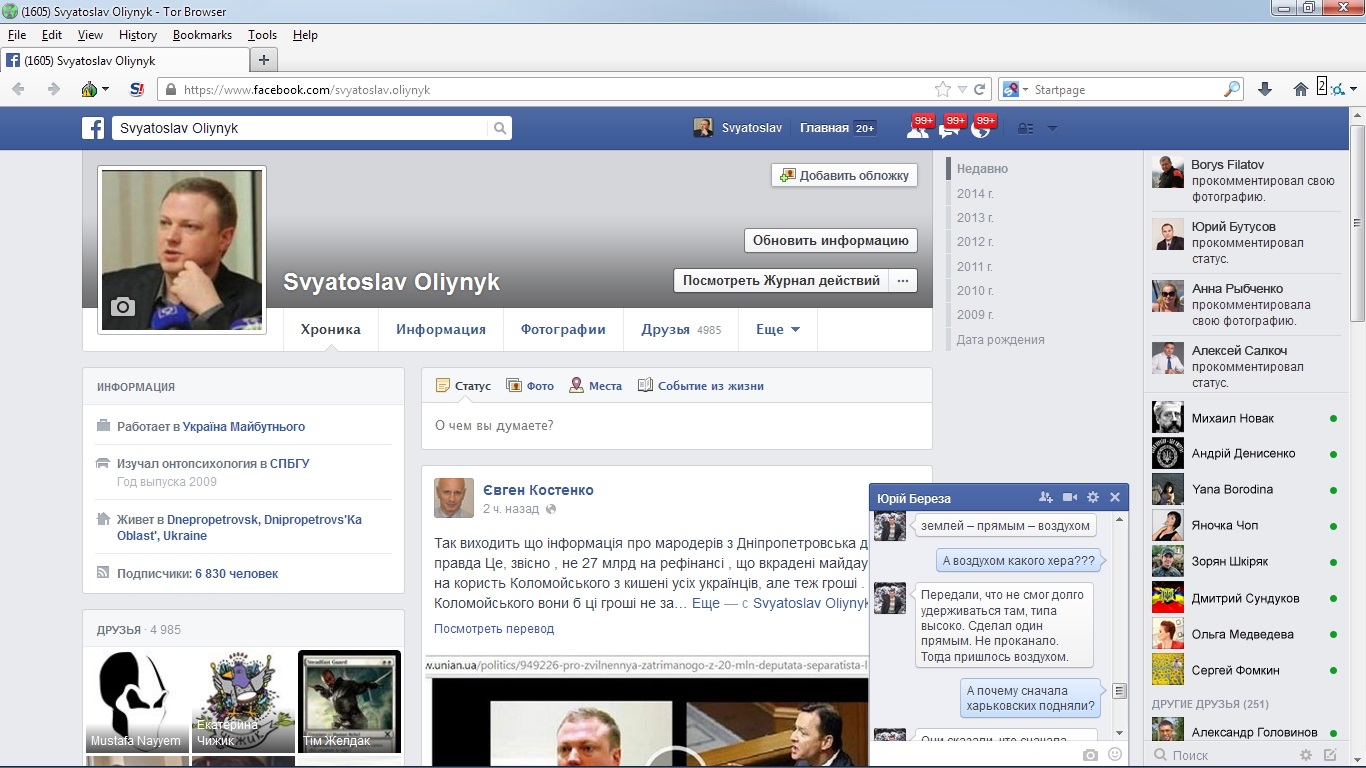Open the History menu
The width and height of the screenshot is (1366, 768).
138,35
